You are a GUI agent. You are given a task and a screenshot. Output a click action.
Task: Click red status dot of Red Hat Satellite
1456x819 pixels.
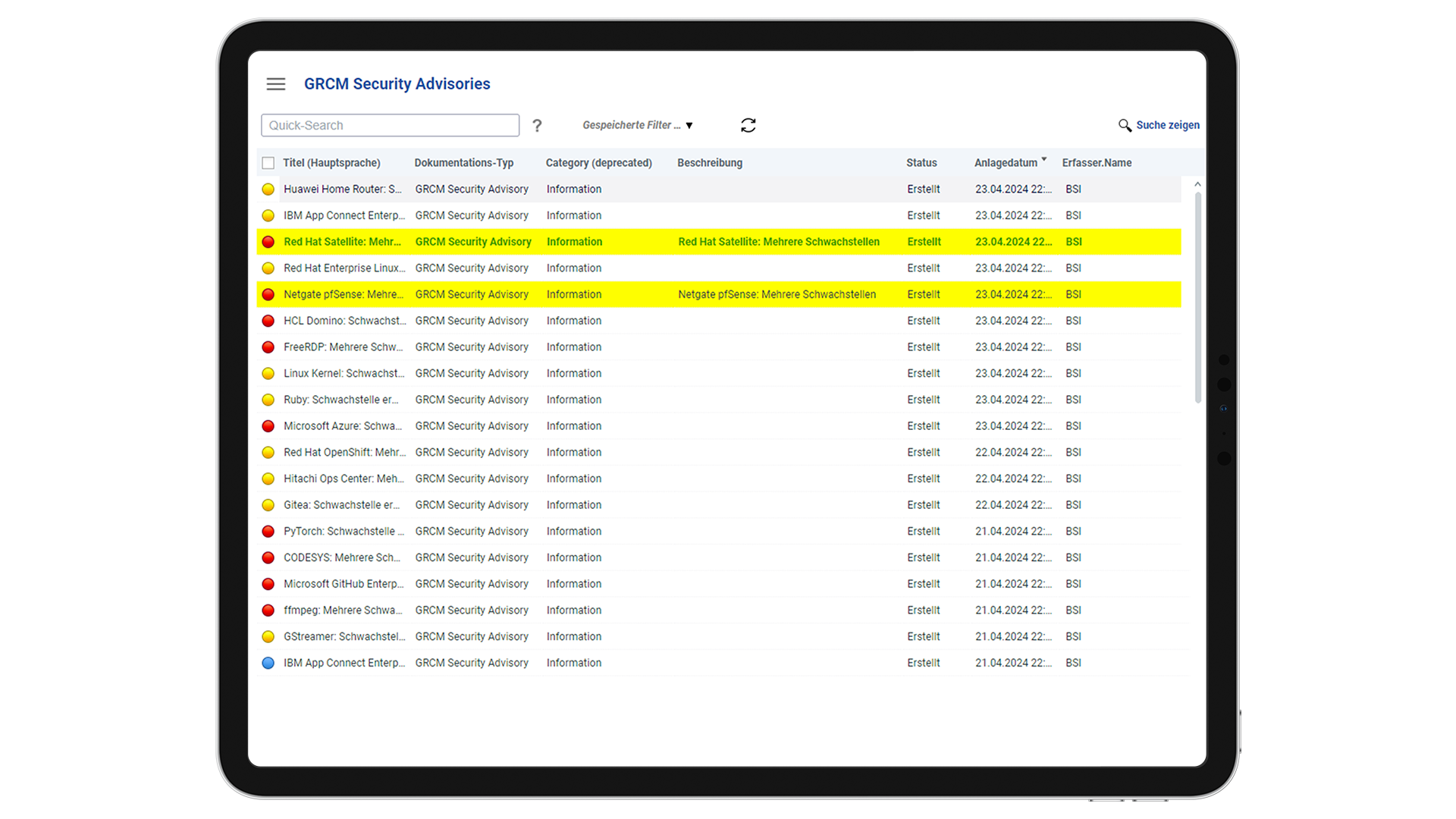tap(268, 242)
